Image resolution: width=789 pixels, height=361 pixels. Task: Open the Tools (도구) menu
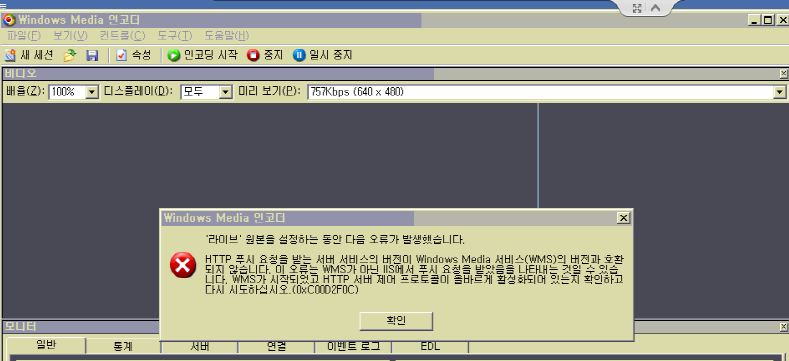(x=175, y=36)
